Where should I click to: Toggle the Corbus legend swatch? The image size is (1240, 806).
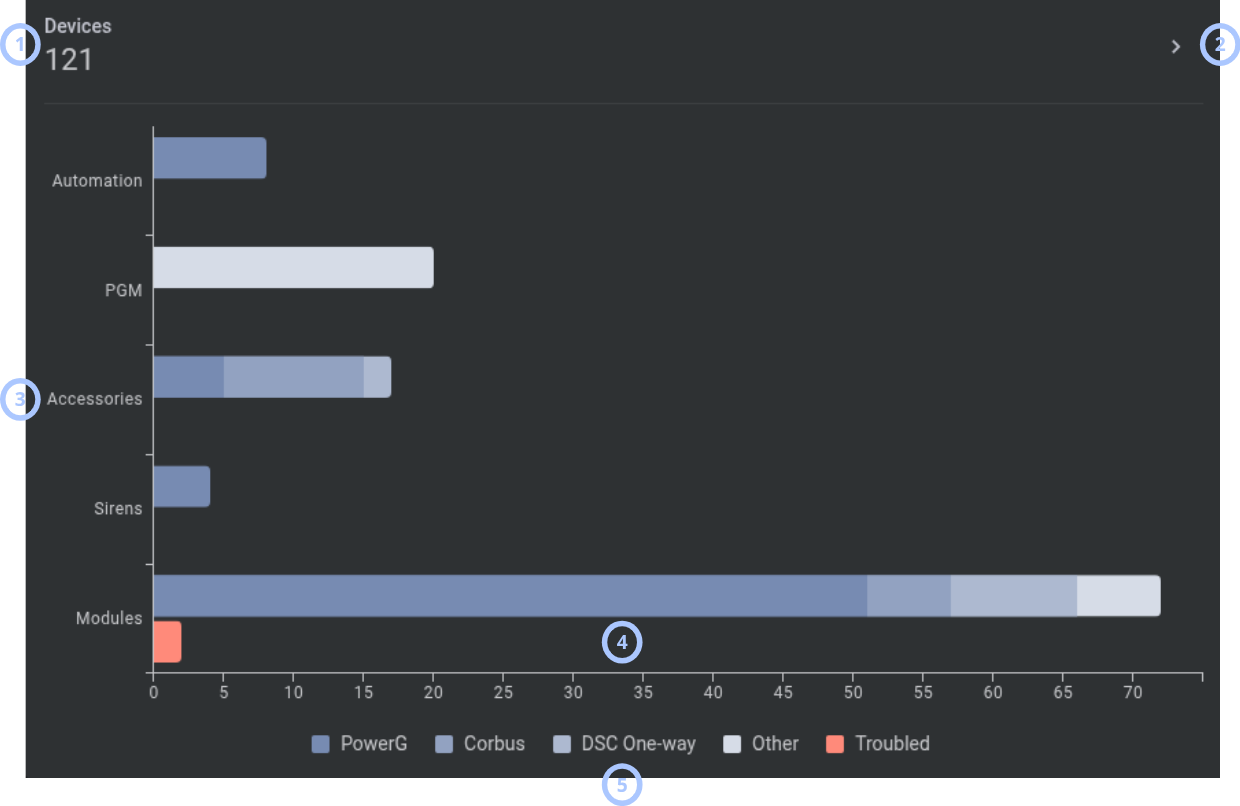click(x=445, y=744)
